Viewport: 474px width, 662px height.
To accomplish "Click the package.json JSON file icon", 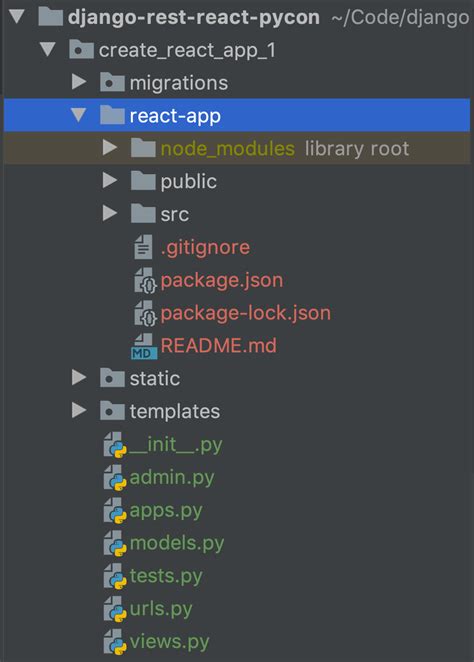I will 145,280.
